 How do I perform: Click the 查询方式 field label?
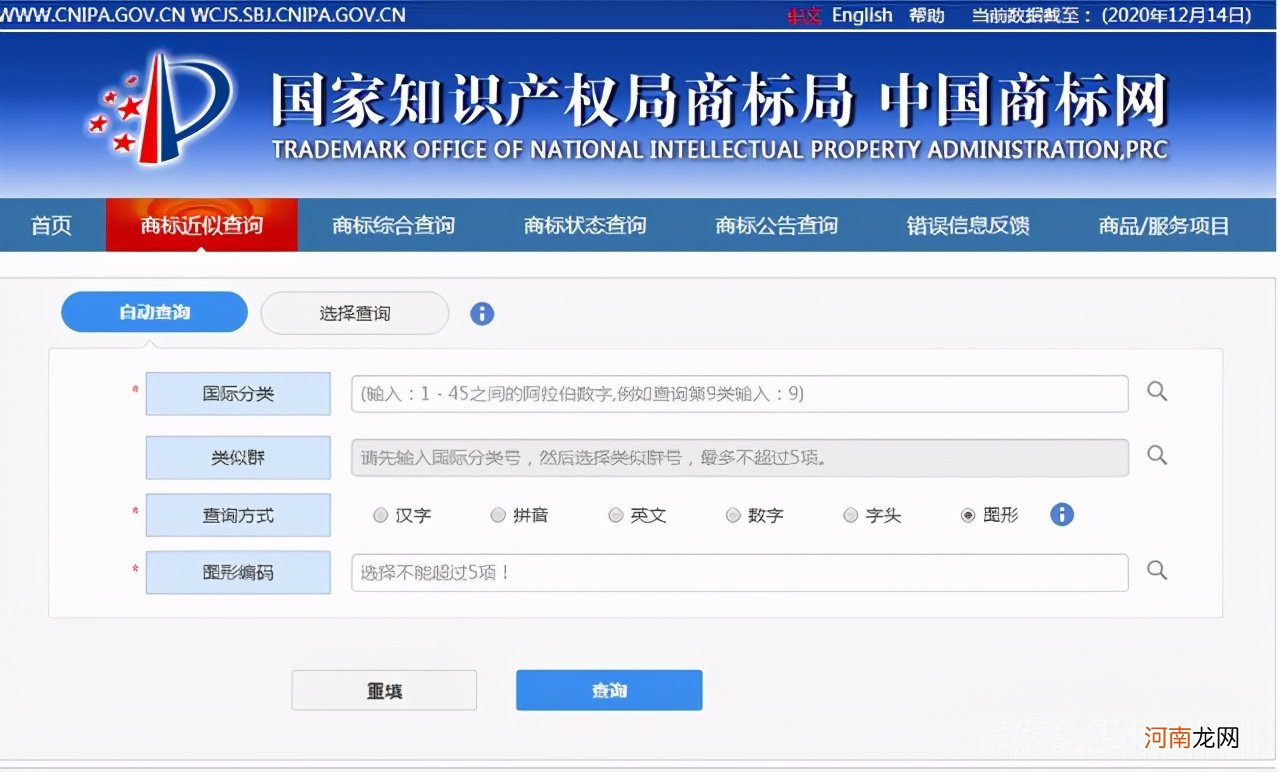pos(238,515)
